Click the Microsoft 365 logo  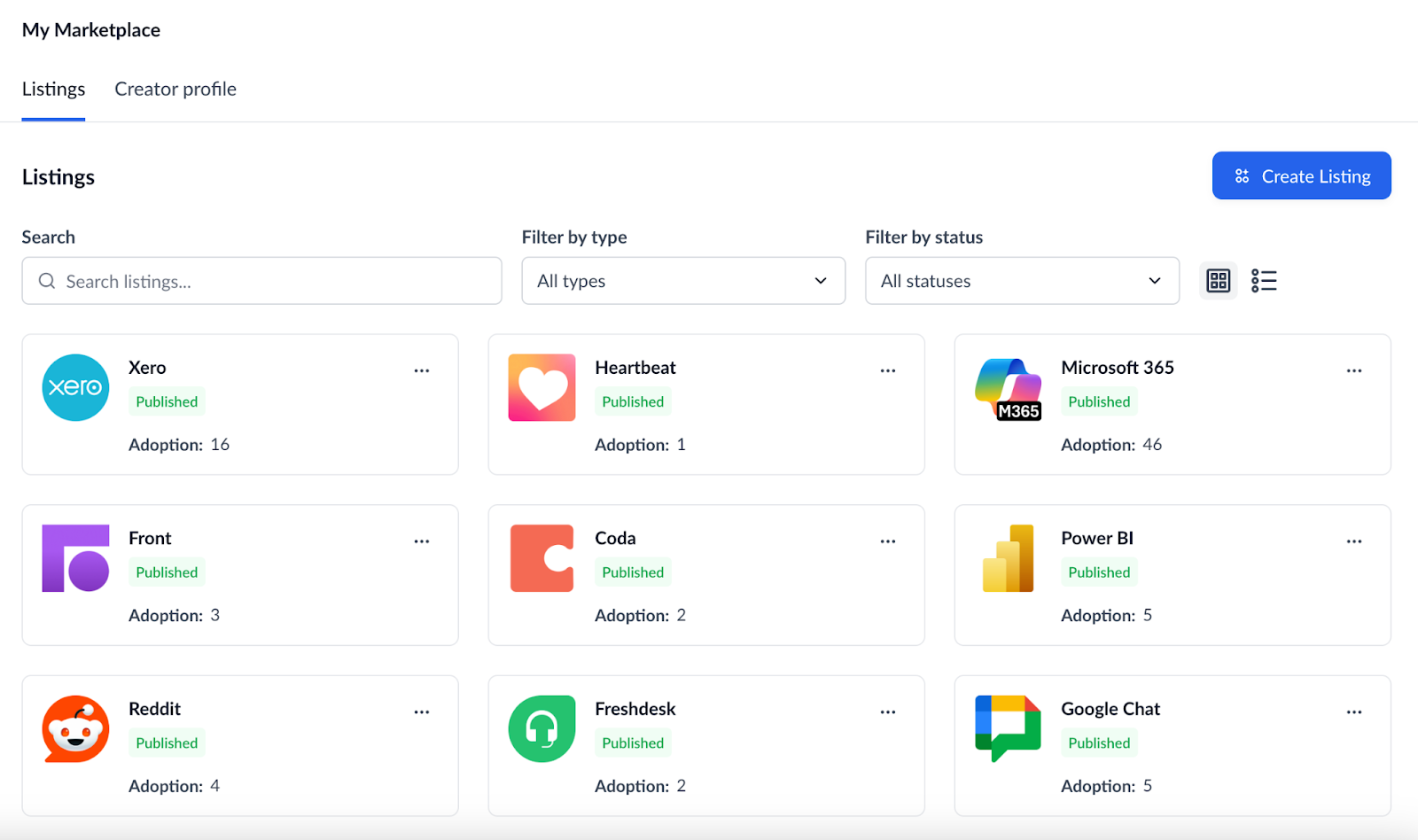click(x=1009, y=388)
